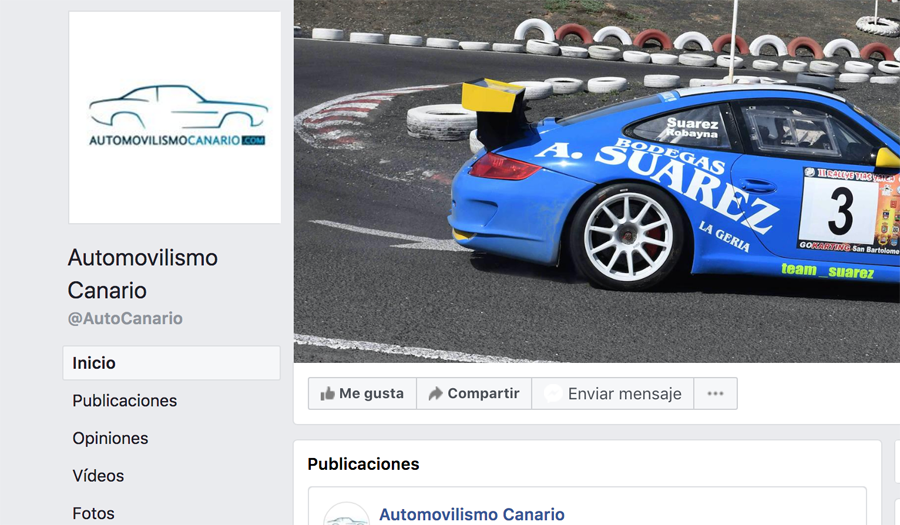Open the Opiniones page section

110,438
